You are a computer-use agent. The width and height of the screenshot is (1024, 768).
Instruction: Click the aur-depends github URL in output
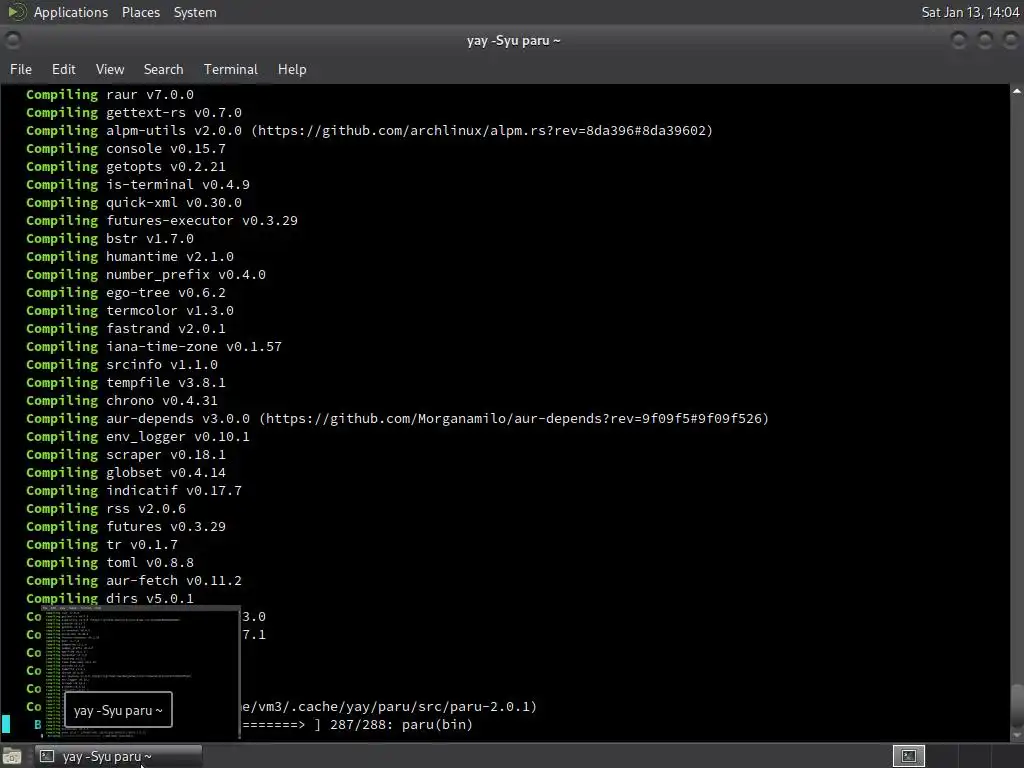(514, 419)
